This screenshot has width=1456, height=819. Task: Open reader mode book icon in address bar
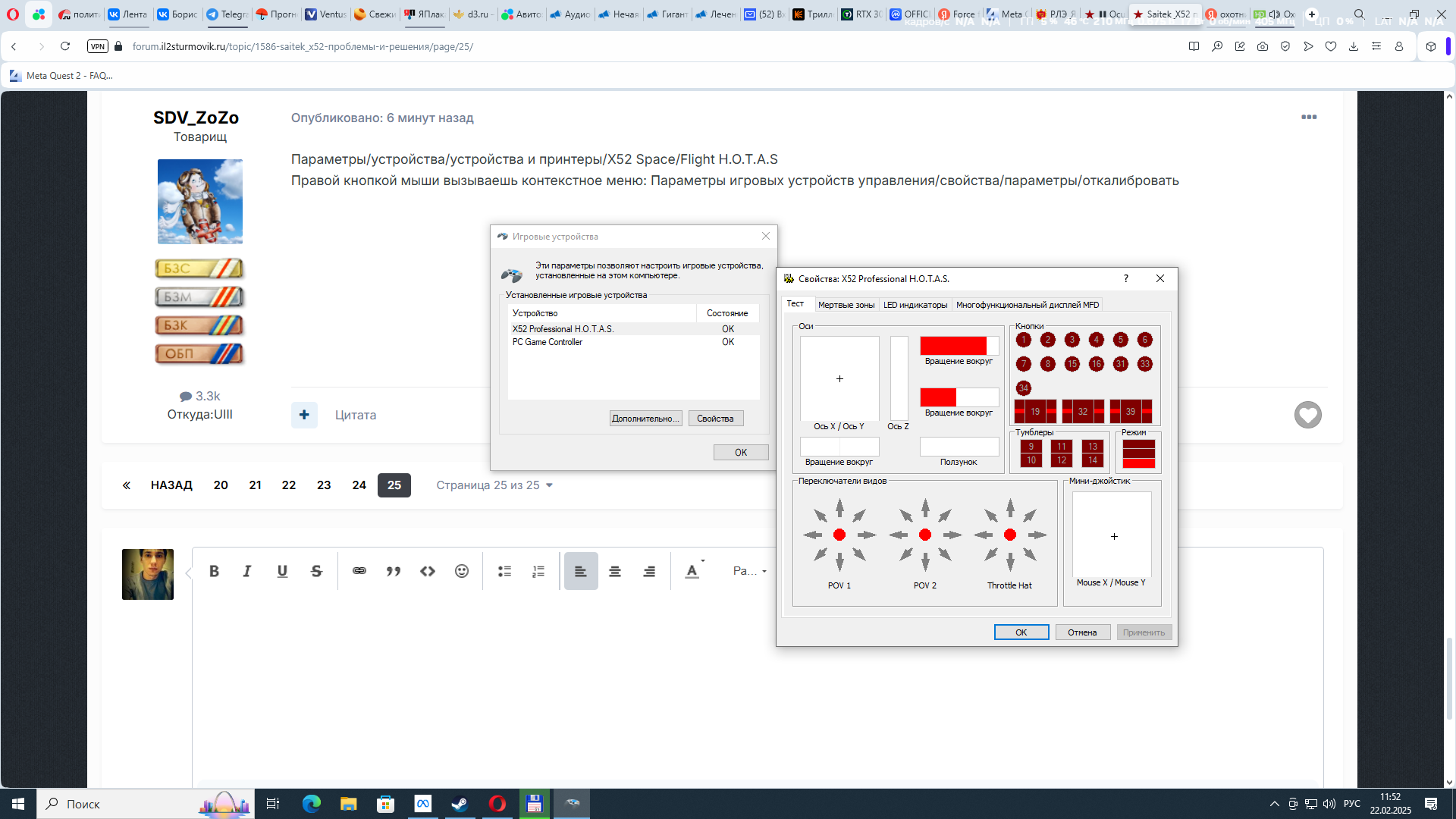point(1194,46)
